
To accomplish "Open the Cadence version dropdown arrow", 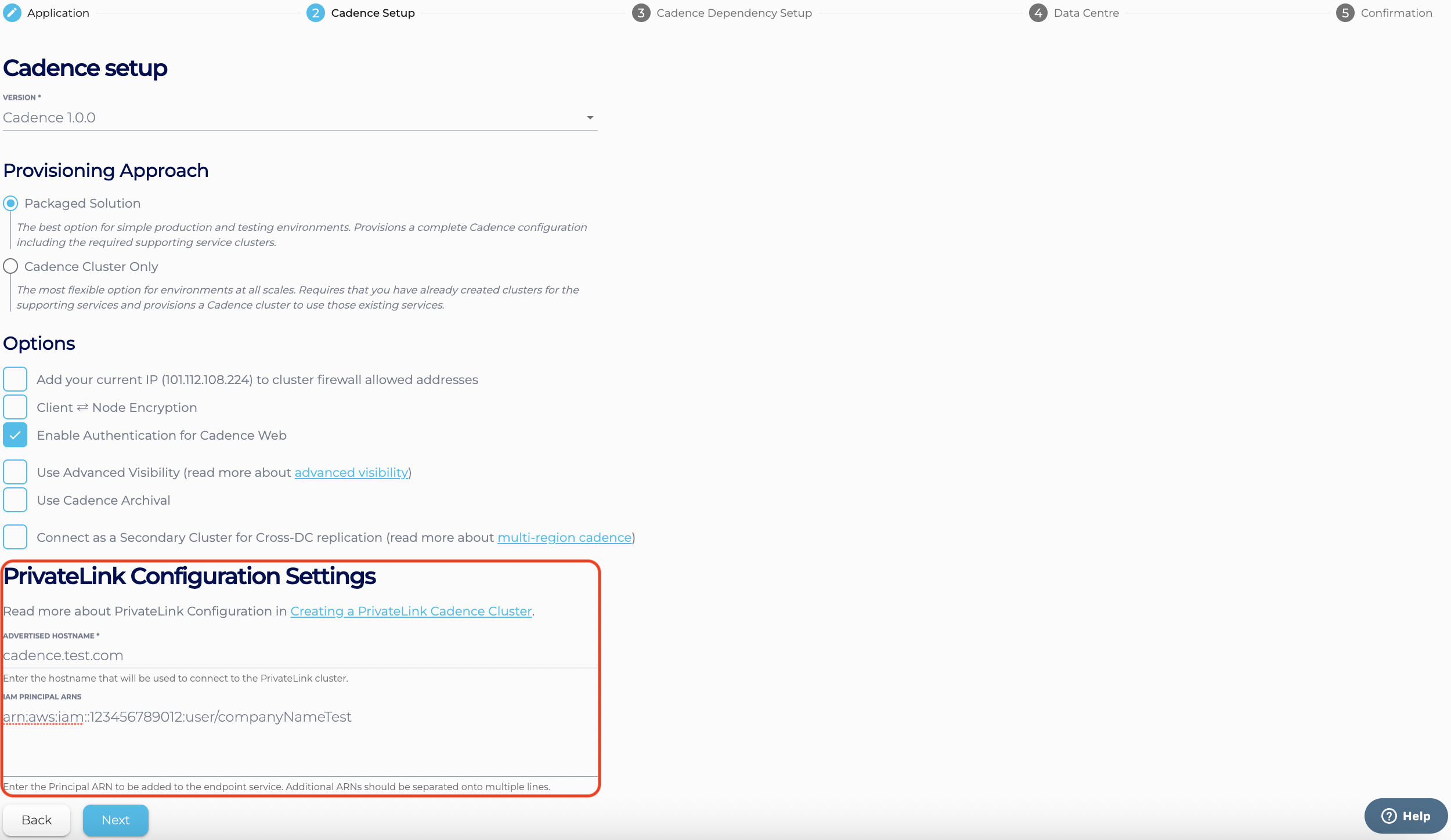I will pos(590,118).
